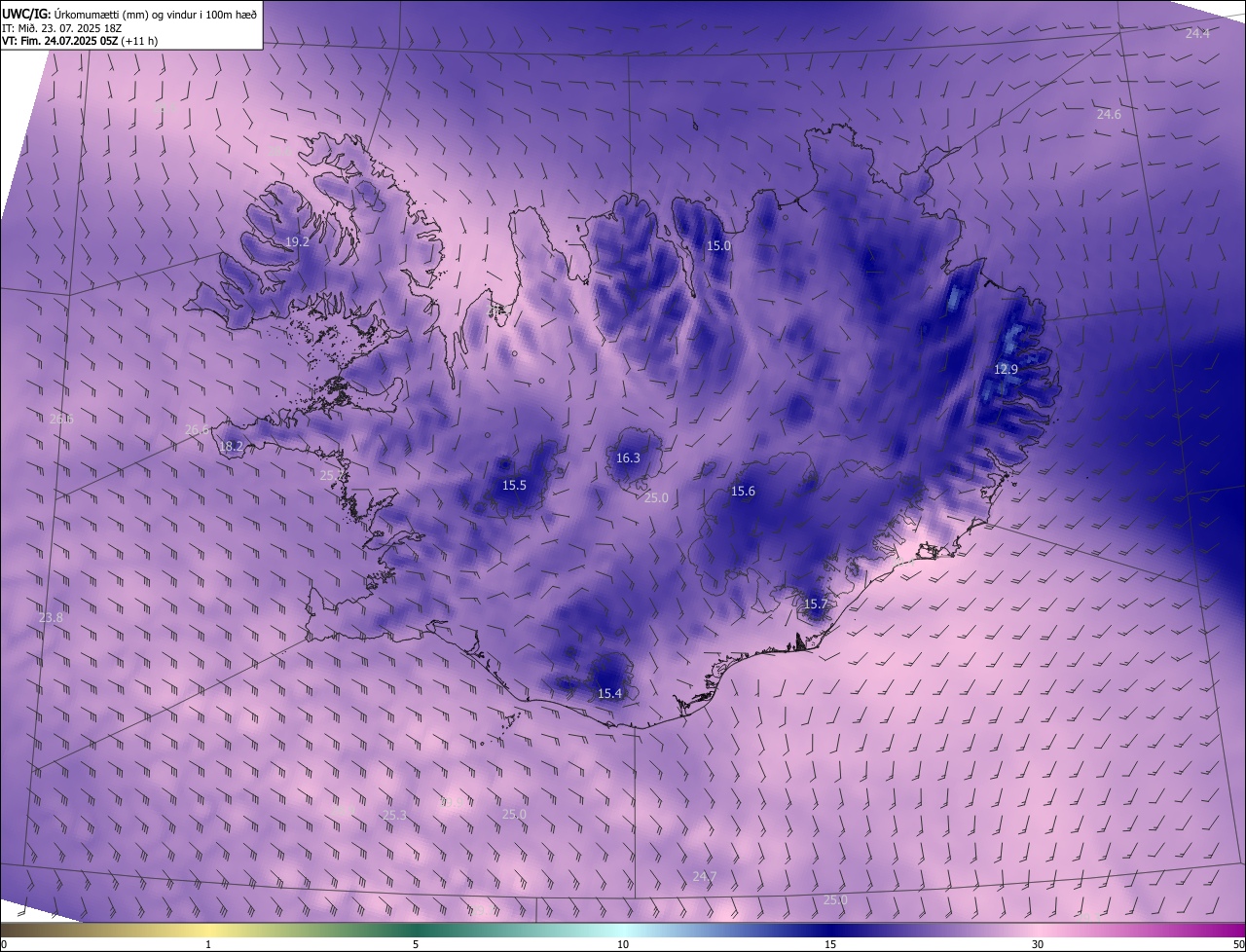Click the 15.7 value near the southeast coast
Viewport: 1246px width, 952px height.
[x=815, y=604]
